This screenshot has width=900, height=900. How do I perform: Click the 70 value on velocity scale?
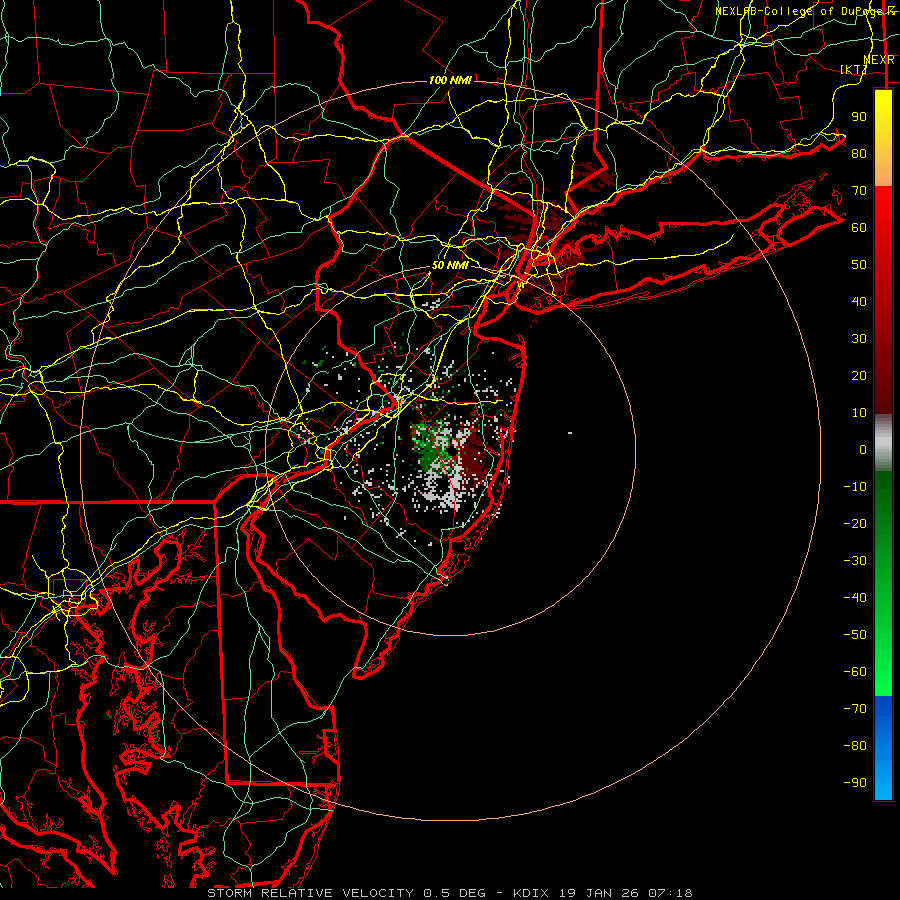pos(859,191)
